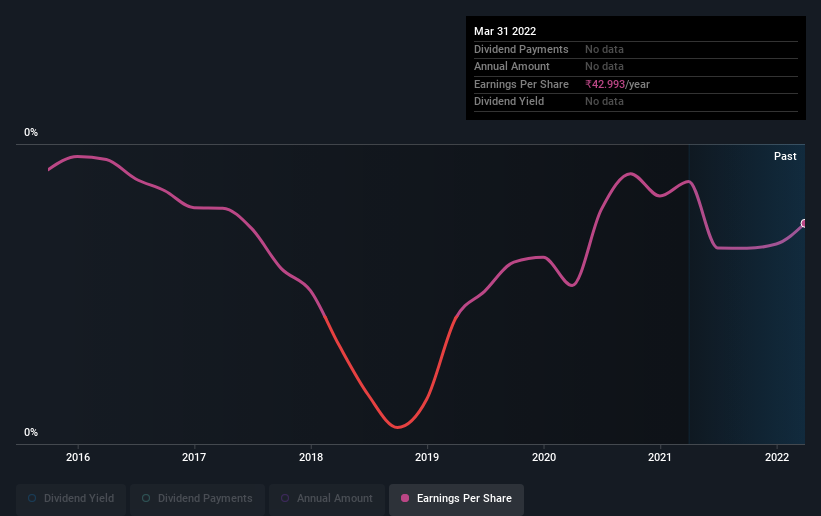
Task: Click the 2016 x-axis label
Action: 78,457
